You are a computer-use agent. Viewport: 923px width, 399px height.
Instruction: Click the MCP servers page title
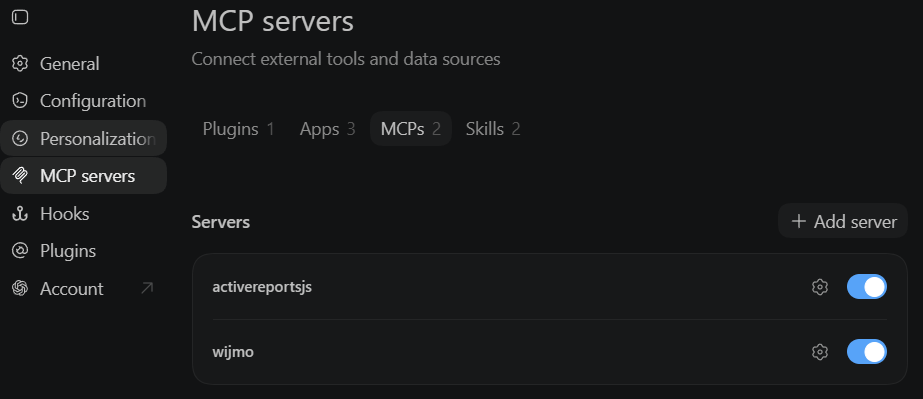273,21
